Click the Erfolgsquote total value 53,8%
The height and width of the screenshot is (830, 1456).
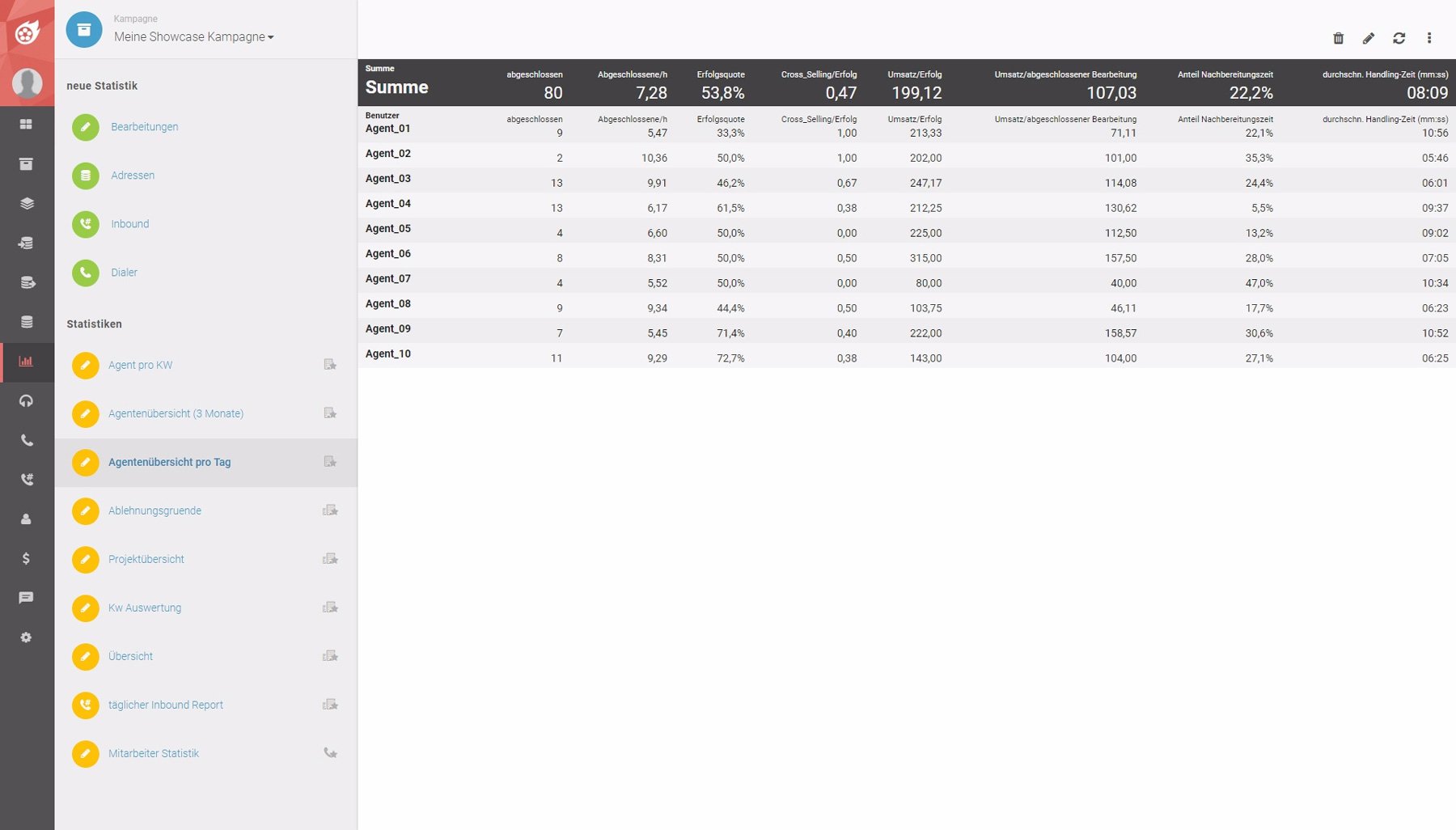click(723, 93)
